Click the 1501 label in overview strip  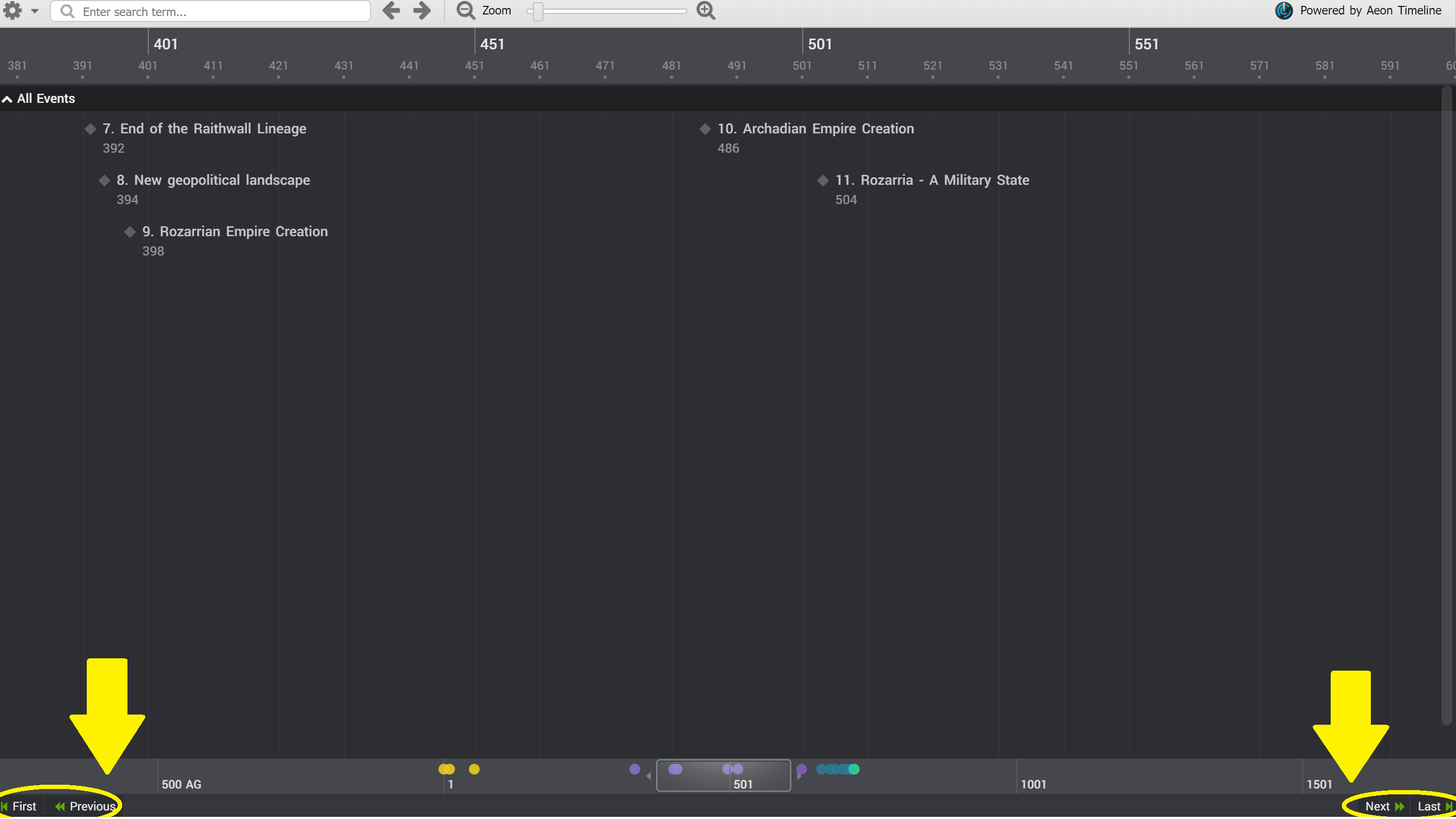[x=1319, y=785]
